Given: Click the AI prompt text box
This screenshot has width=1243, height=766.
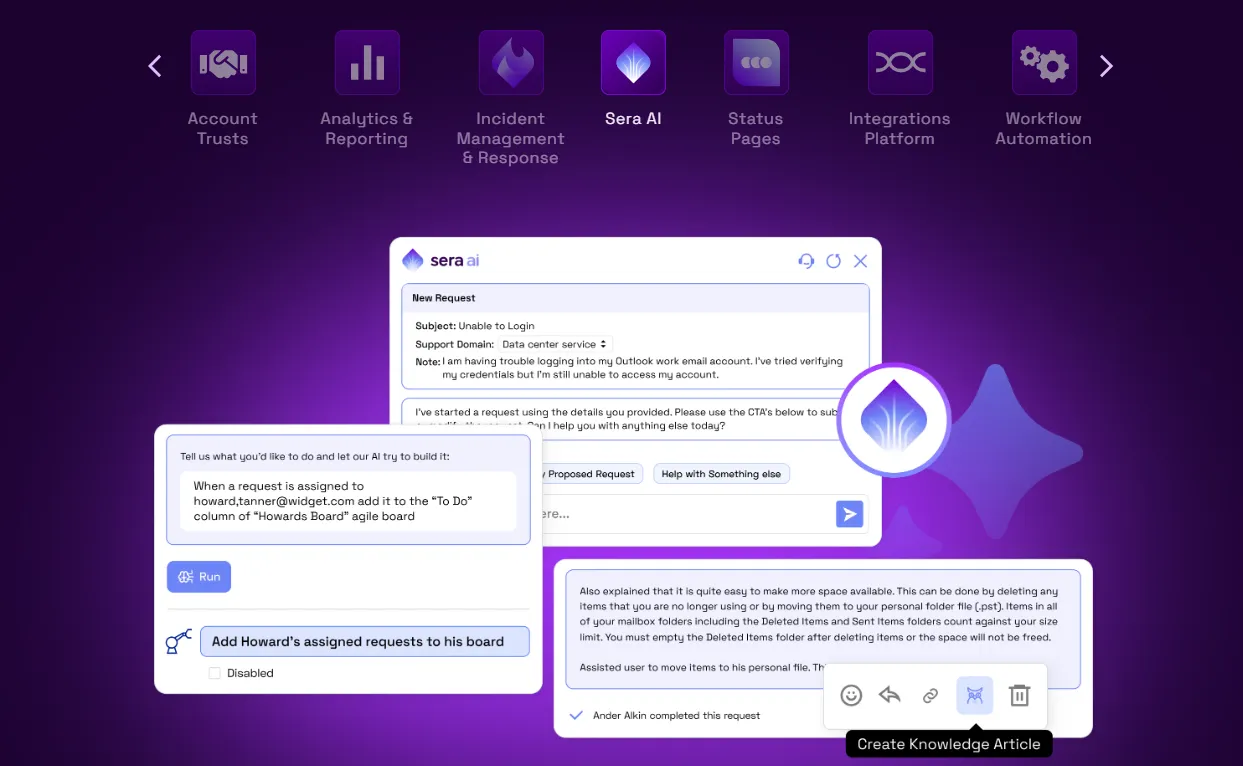Looking at the screenshot, I should point(348,501).
